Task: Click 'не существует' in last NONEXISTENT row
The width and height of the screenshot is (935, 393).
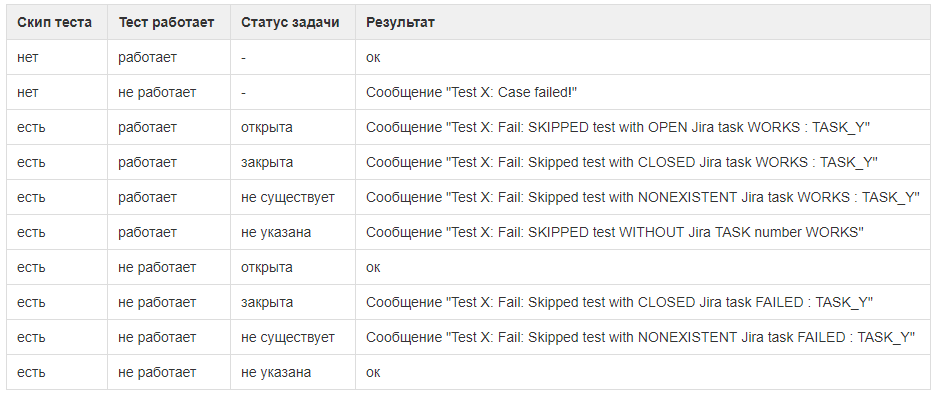Action: click(287, 338)
